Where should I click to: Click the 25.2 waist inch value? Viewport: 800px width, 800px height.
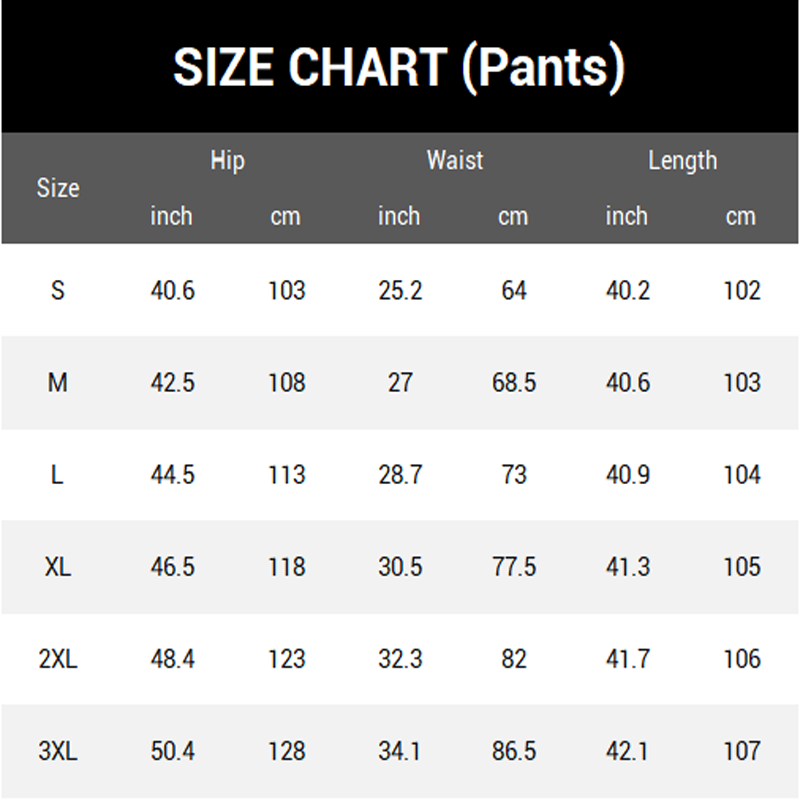click(x=400, y=291)
